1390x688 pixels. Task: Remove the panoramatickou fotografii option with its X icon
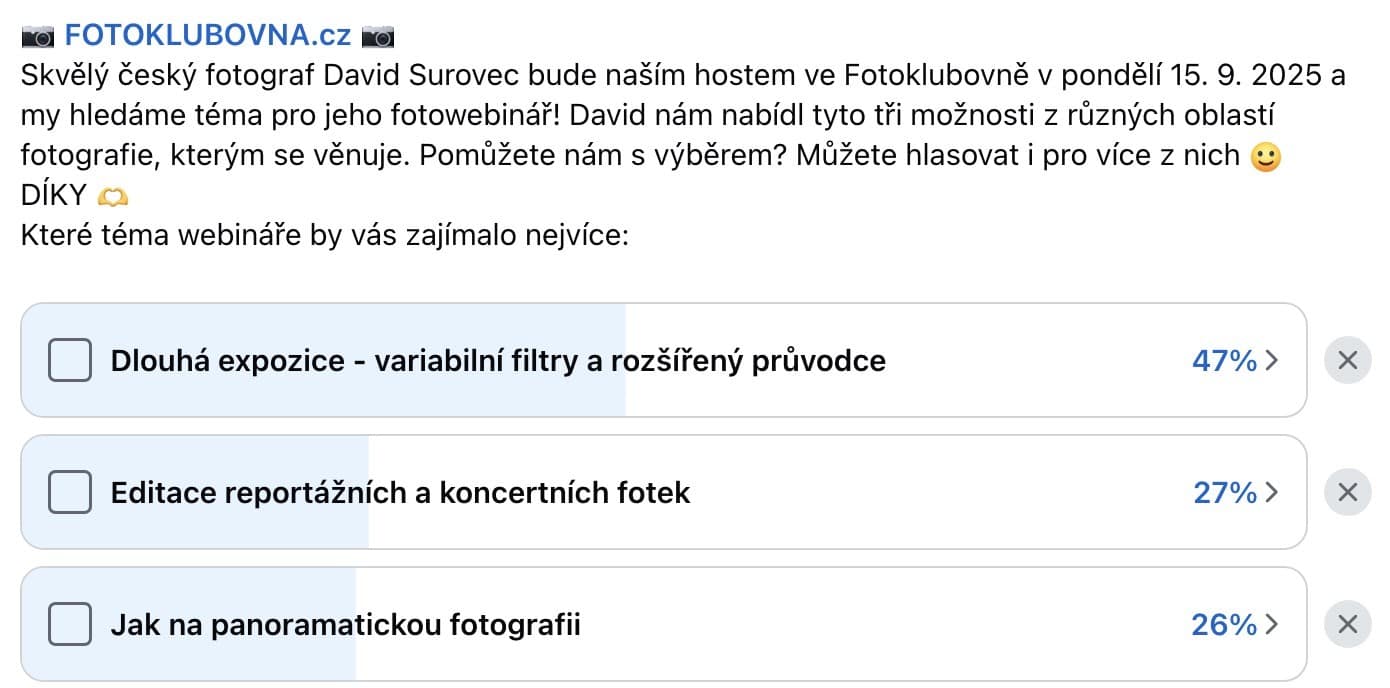(x=1347, y=625)
